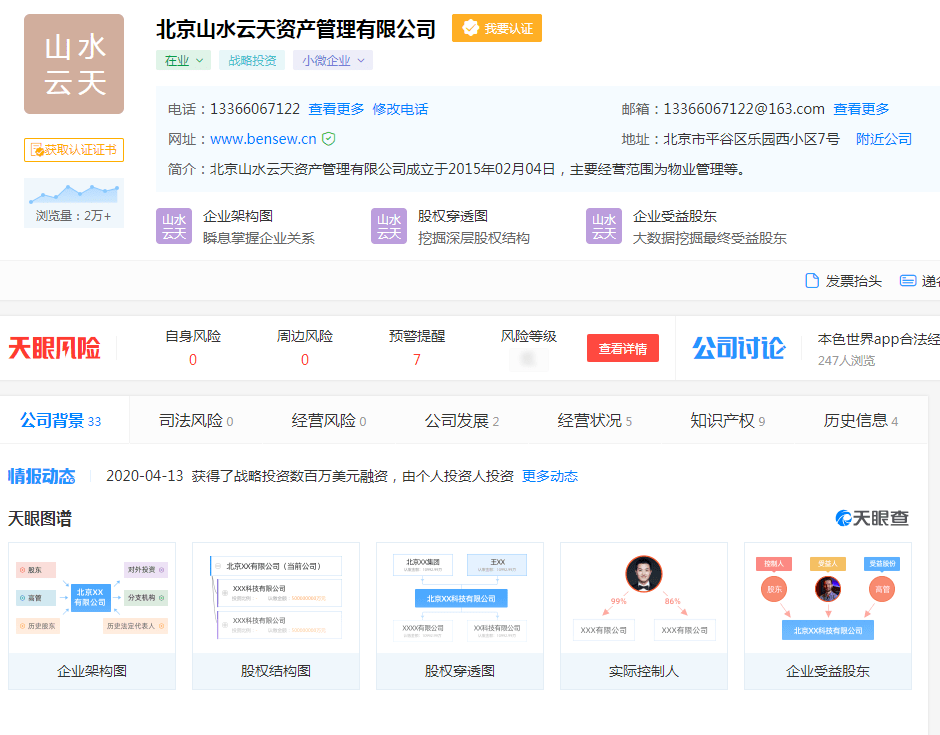Click the email 13366067122@163.com
This screenshot has width=940, height=735.
tap(744, 109)
